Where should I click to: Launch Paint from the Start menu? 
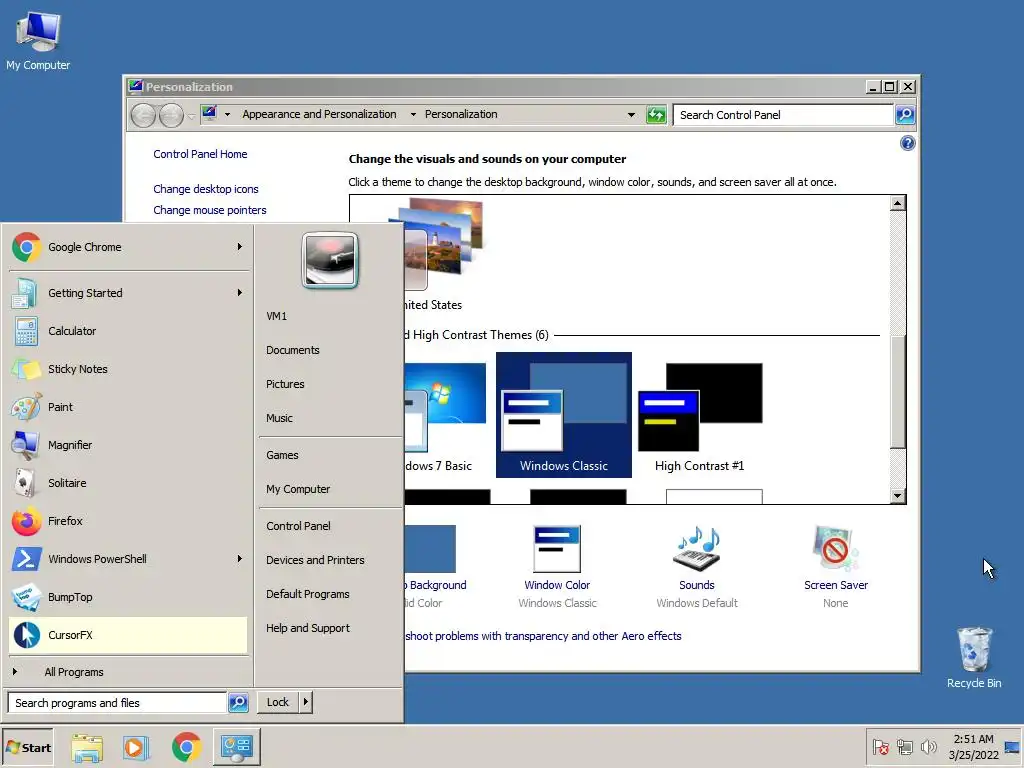click(x=127, y=407)
